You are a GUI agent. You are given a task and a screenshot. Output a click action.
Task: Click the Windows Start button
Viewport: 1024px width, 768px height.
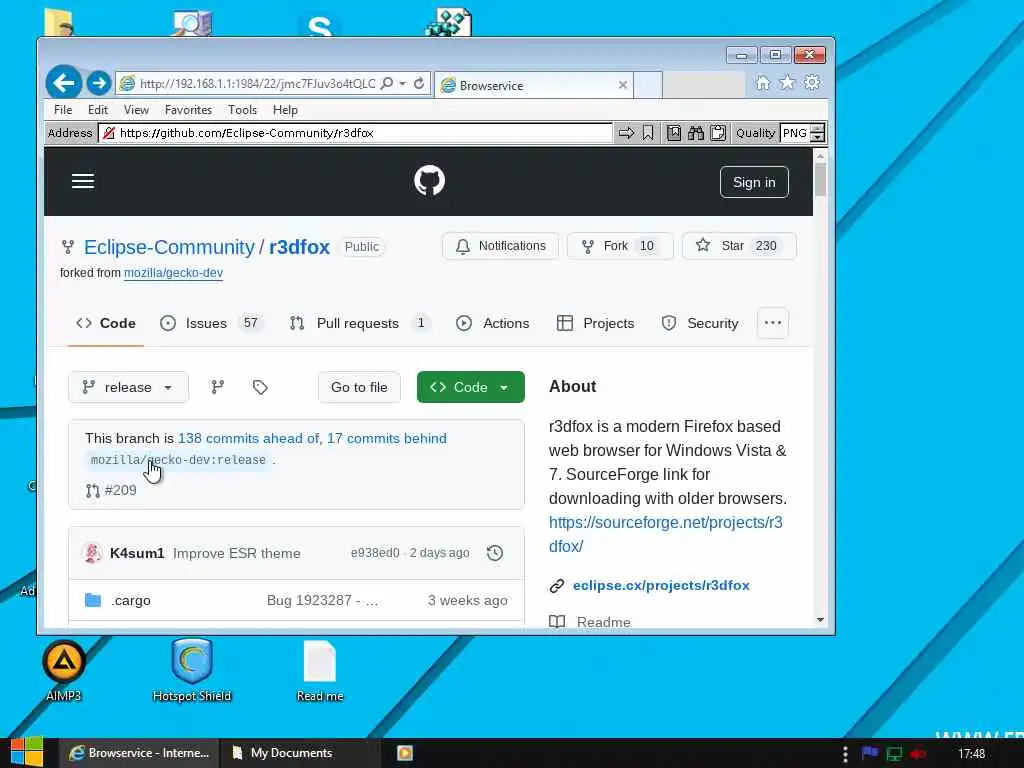pyautogui.click(x=27, y=753)
